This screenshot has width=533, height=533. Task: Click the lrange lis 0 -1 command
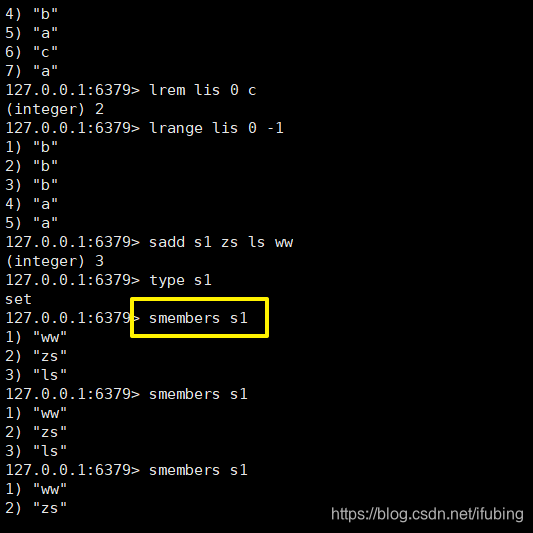click(x=216, y=128)
